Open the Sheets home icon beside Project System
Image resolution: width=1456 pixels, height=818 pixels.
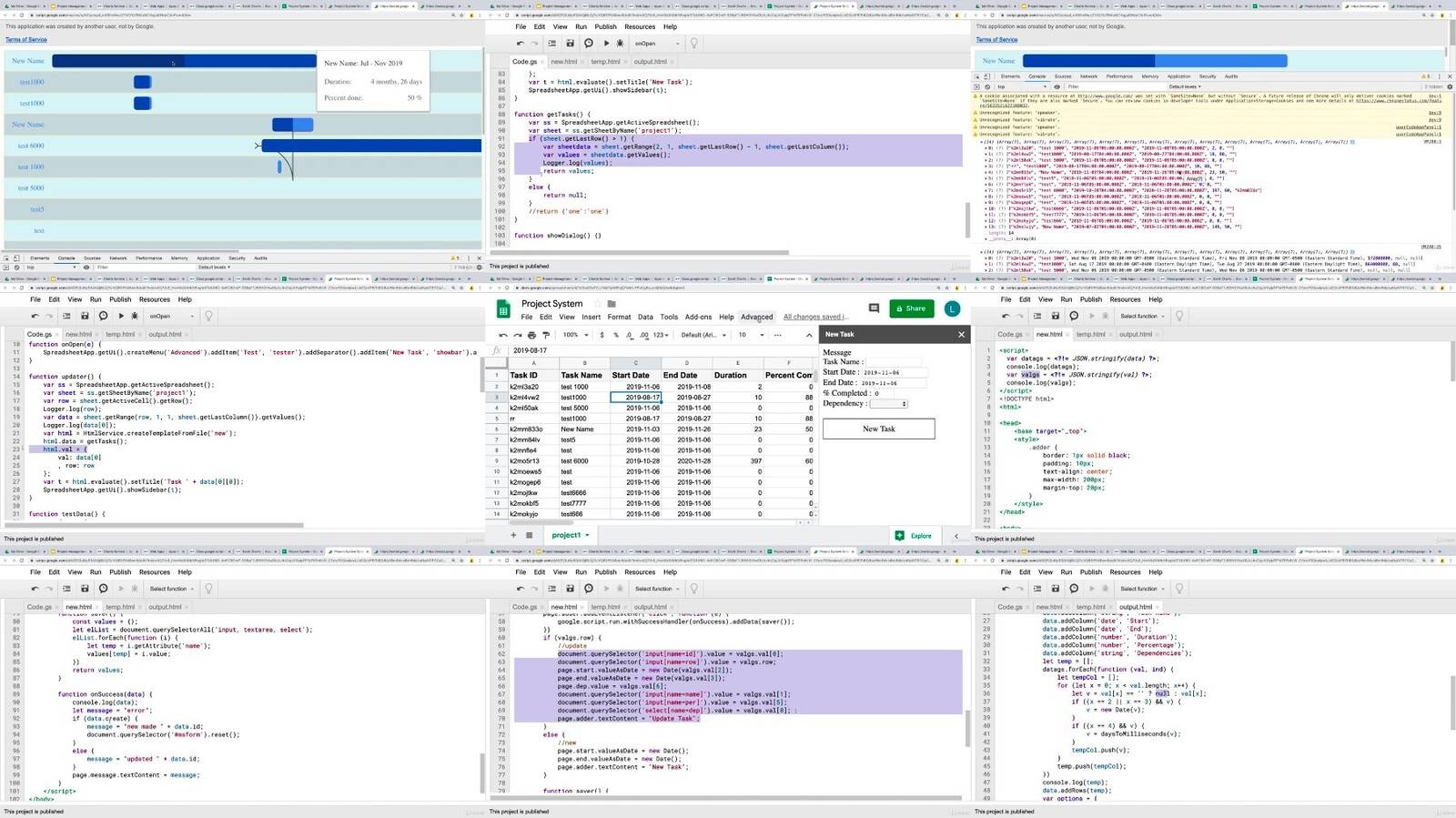pyautogui.click(x=502, y=308)
